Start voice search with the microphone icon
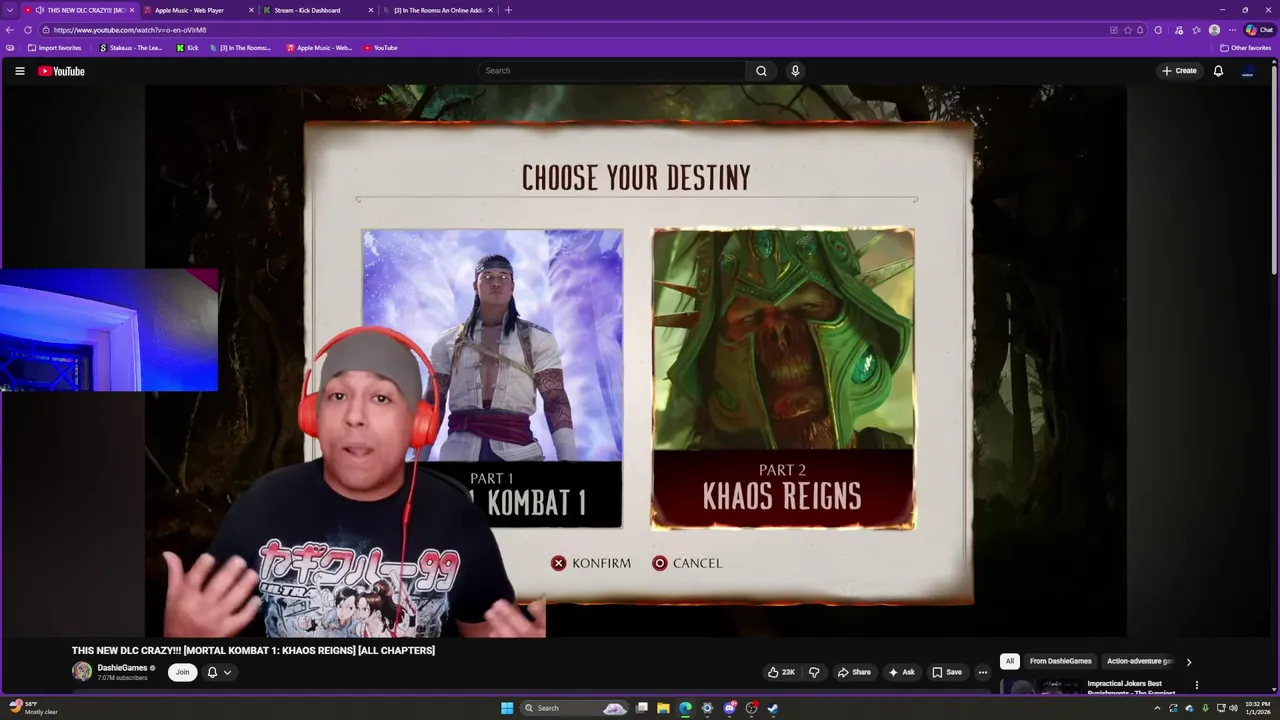Image resolution: width=1280 pixels, height=720 pixels. point(795,71)
